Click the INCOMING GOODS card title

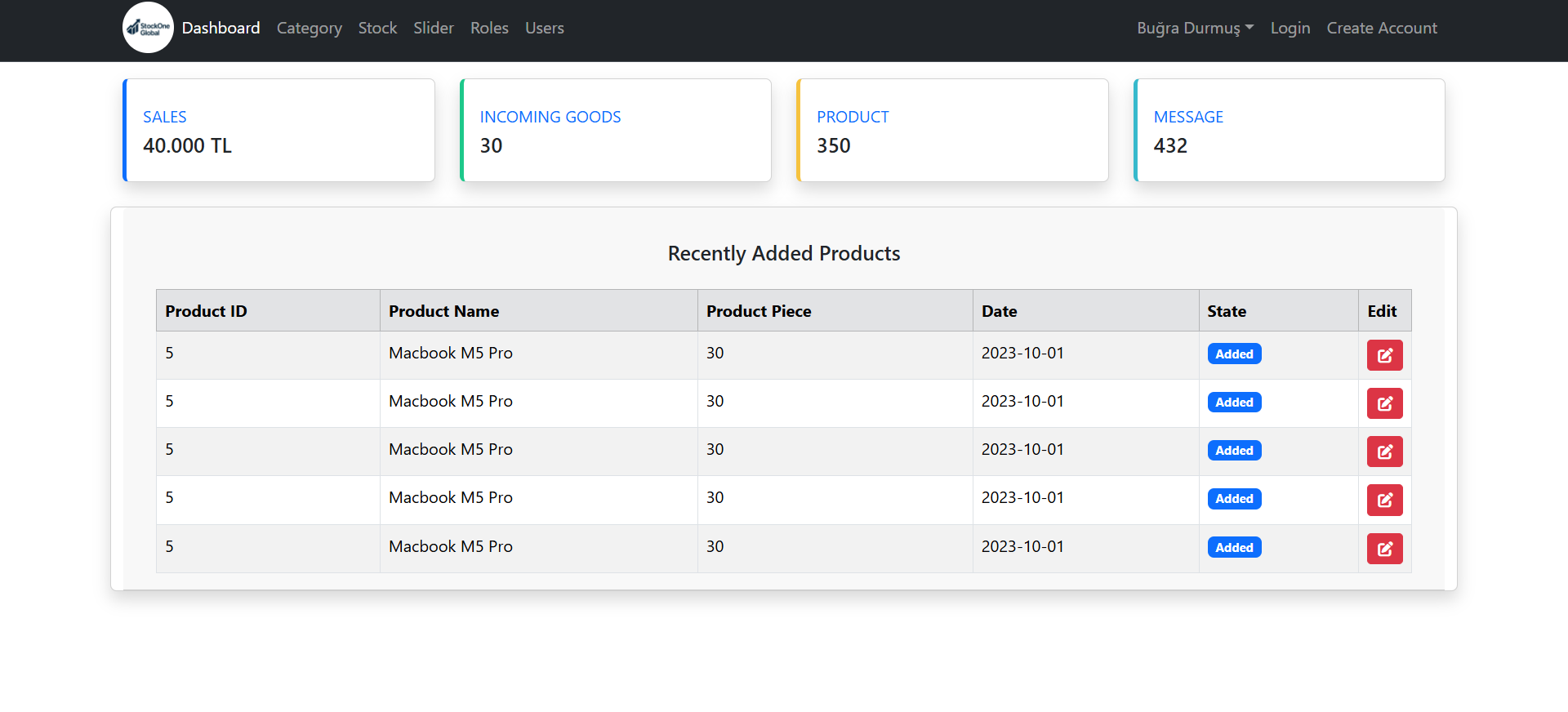[550, 117]
